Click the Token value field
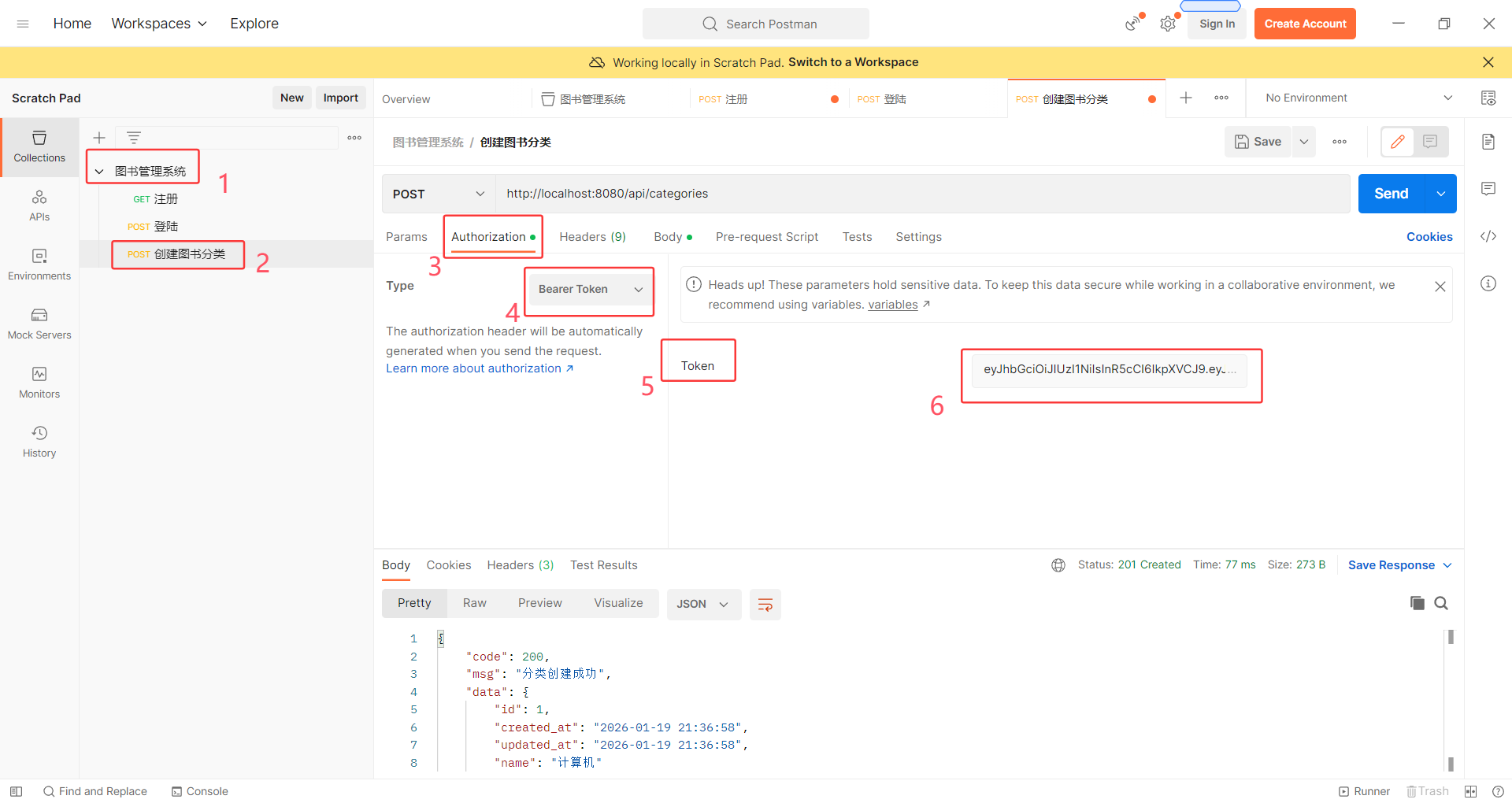Viewport: 1512px width, 803px height. [1110, 370]
